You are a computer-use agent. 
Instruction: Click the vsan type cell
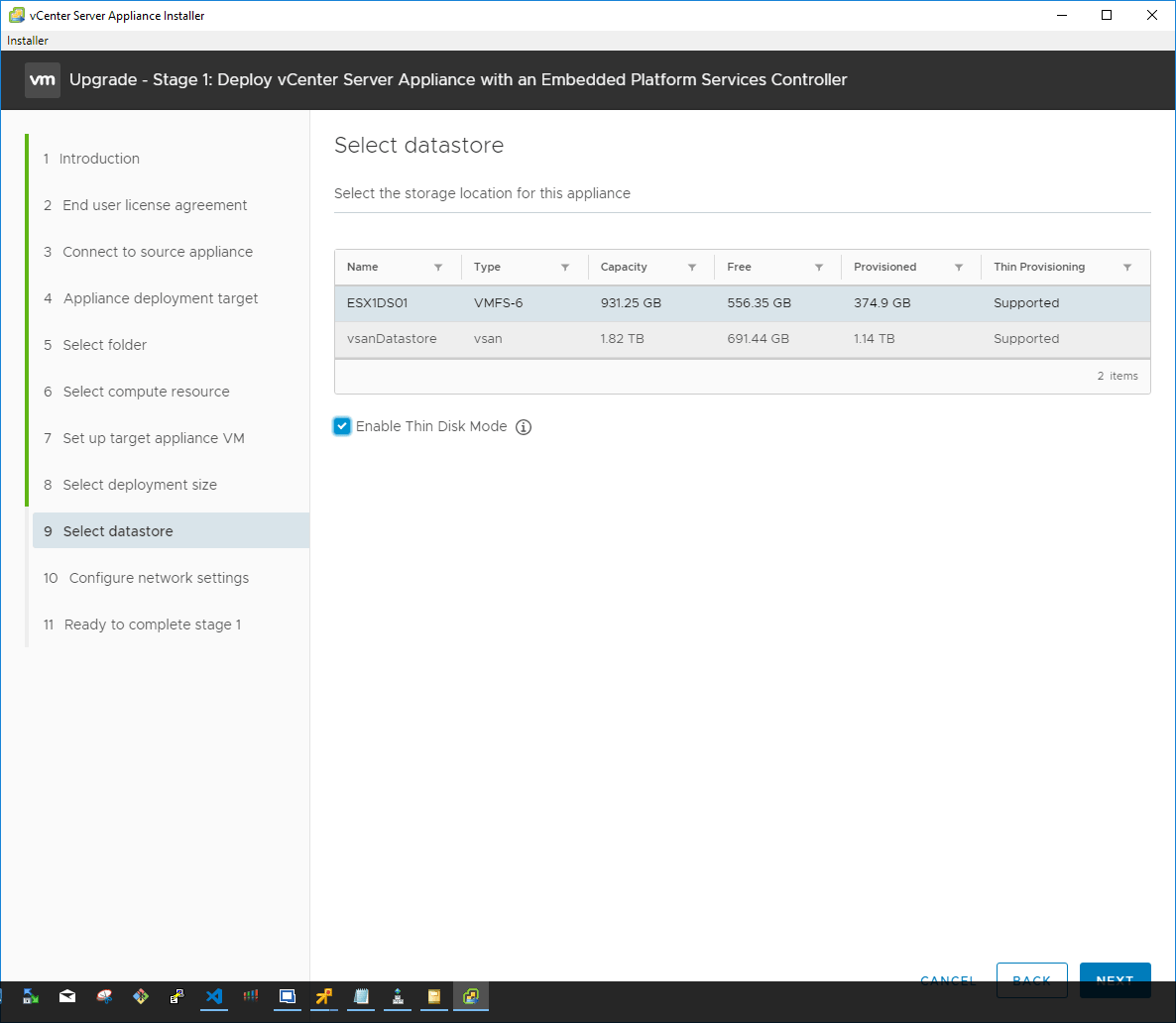point(488,339)
